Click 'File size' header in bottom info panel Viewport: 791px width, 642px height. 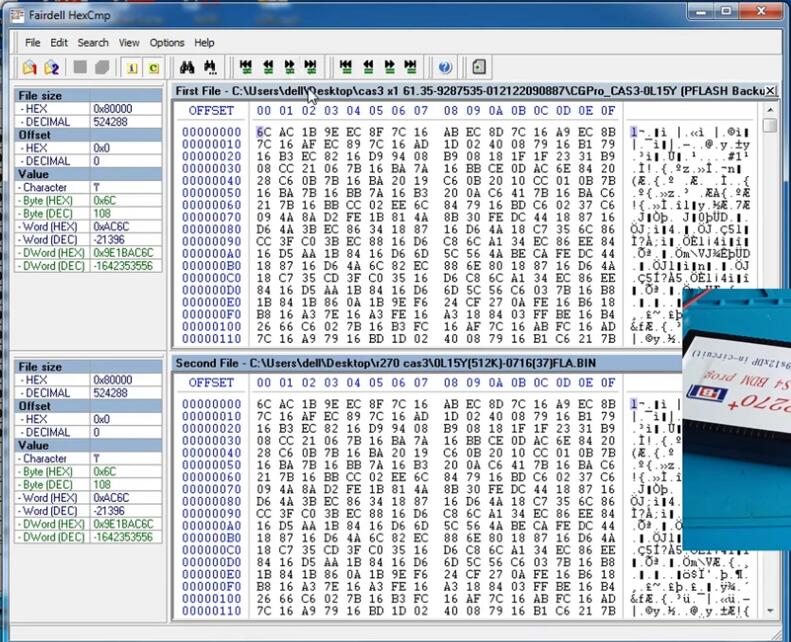tap(88, 367)
